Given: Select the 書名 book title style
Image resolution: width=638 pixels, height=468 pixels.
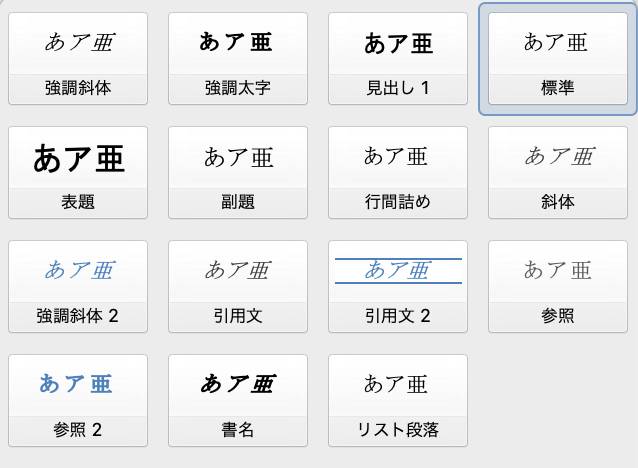Looking at the screenshot, I should 238,400.
